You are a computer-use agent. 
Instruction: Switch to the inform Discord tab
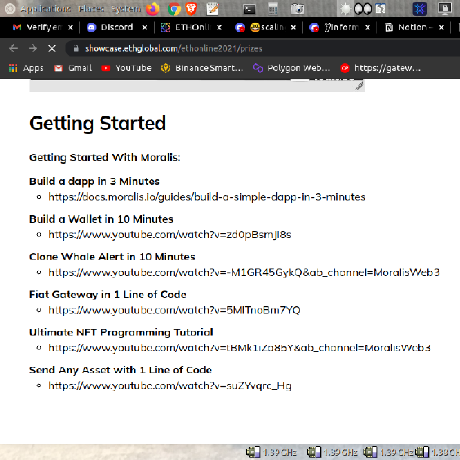[x=334, y=27]
